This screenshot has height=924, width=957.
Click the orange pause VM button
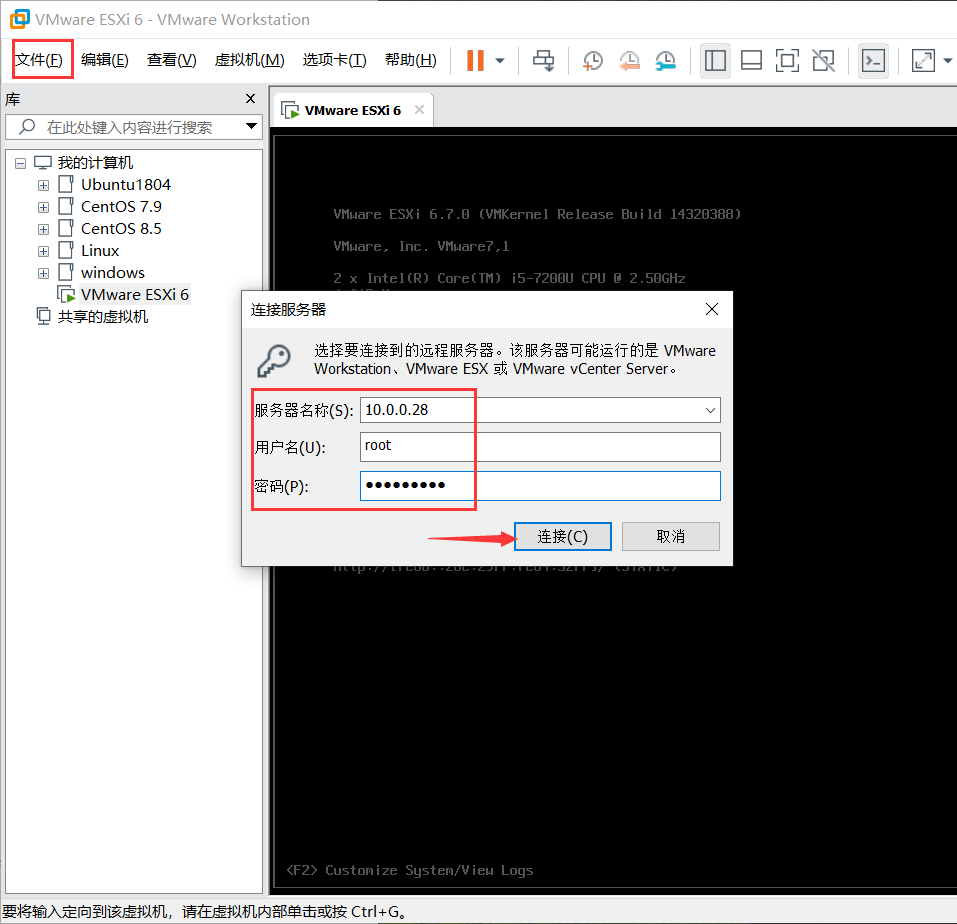[x=475, y=60]
